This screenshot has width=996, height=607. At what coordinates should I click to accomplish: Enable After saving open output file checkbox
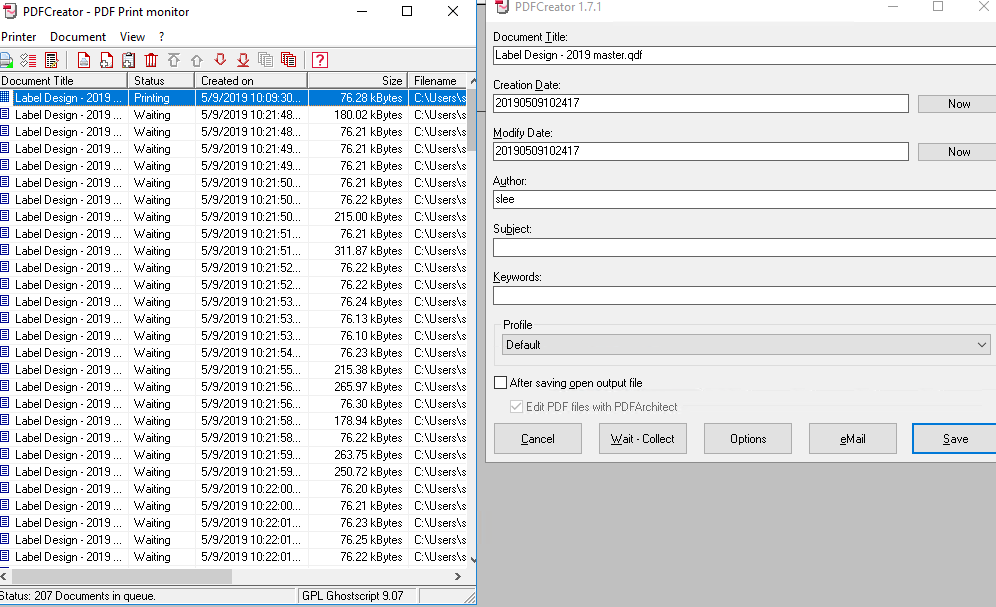pos(501,383)
